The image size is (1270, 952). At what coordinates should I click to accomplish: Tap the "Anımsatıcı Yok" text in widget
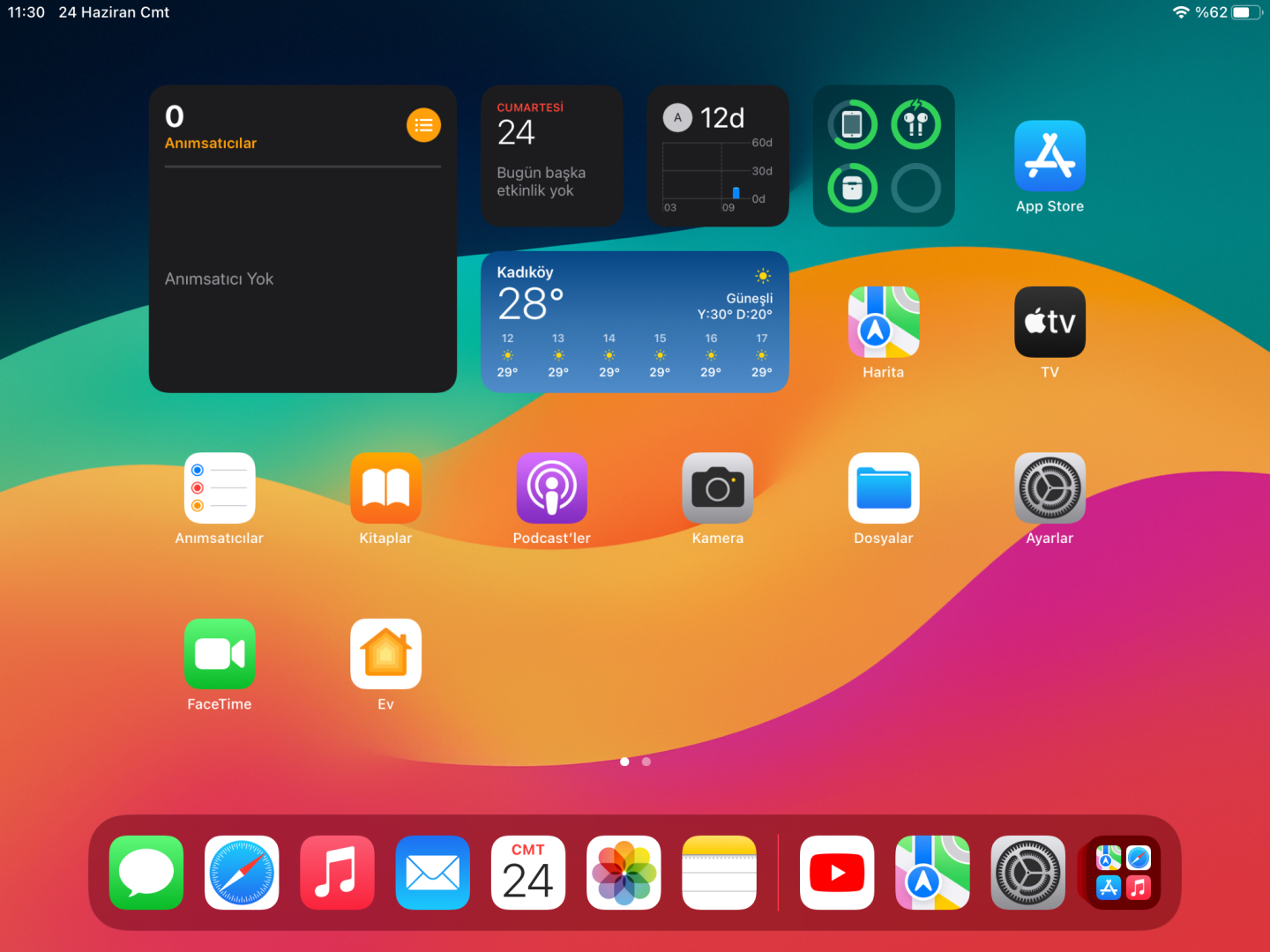pyautogui.click(x=220, y=279)
